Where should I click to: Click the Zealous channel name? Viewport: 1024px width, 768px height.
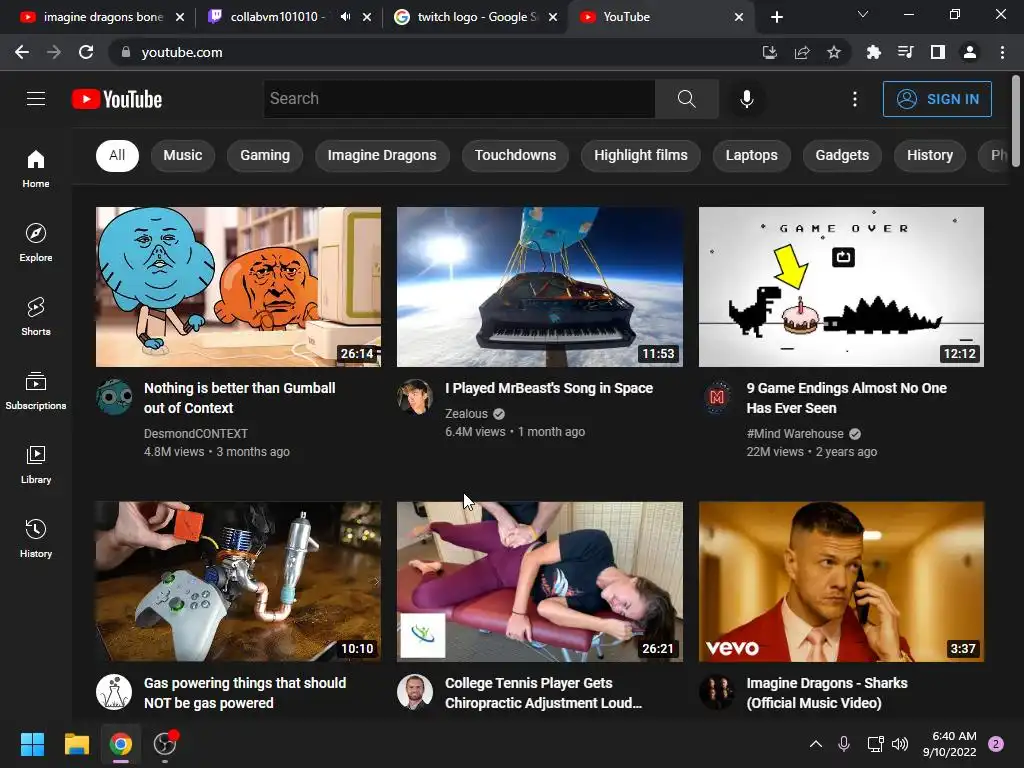click(466, 413)
